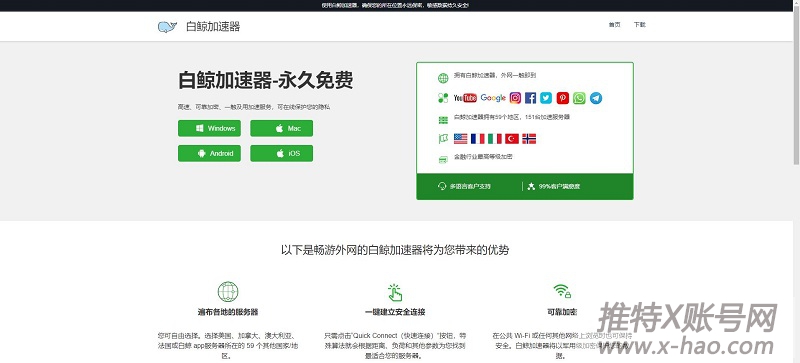Click the Wi-Fi lock icon above 可靠加密

(562, 291)
